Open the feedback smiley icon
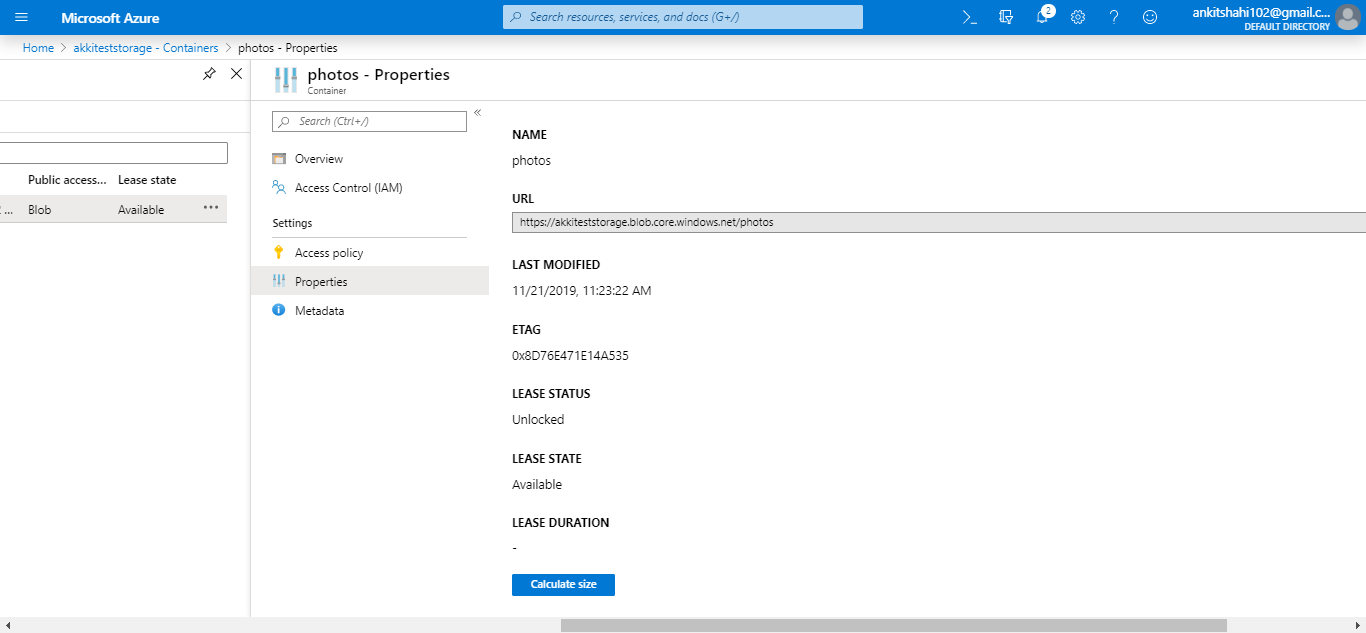The image size is (1366, 633). [x=1150, y=17]
